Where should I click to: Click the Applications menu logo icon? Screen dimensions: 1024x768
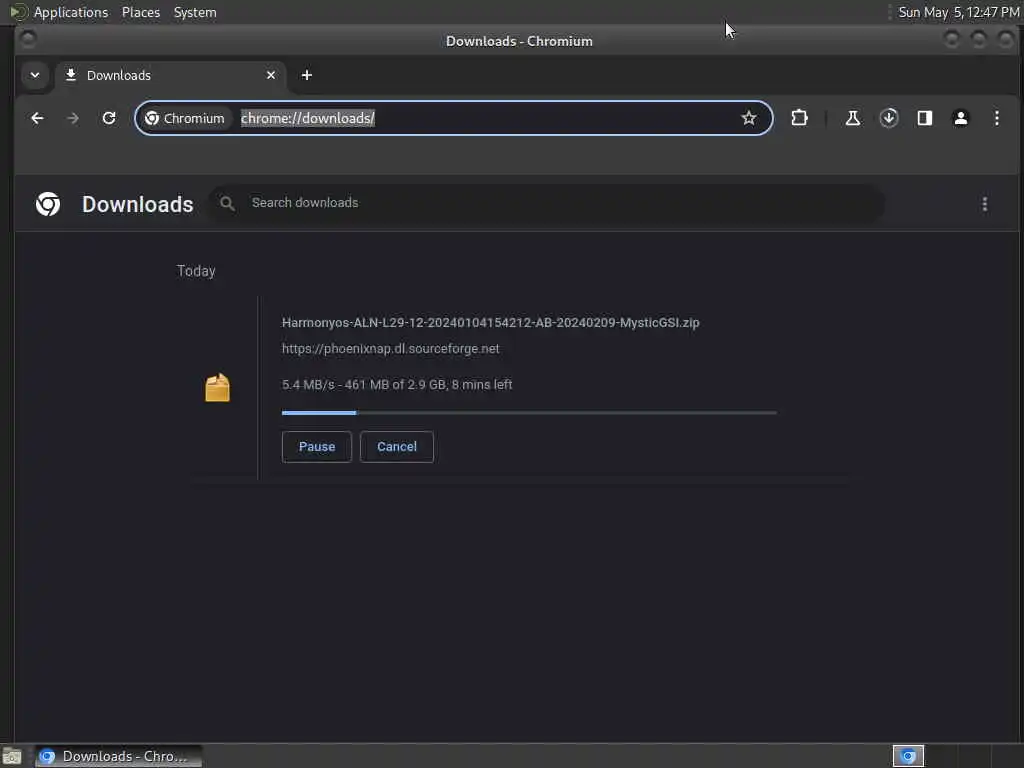point(18,12)
